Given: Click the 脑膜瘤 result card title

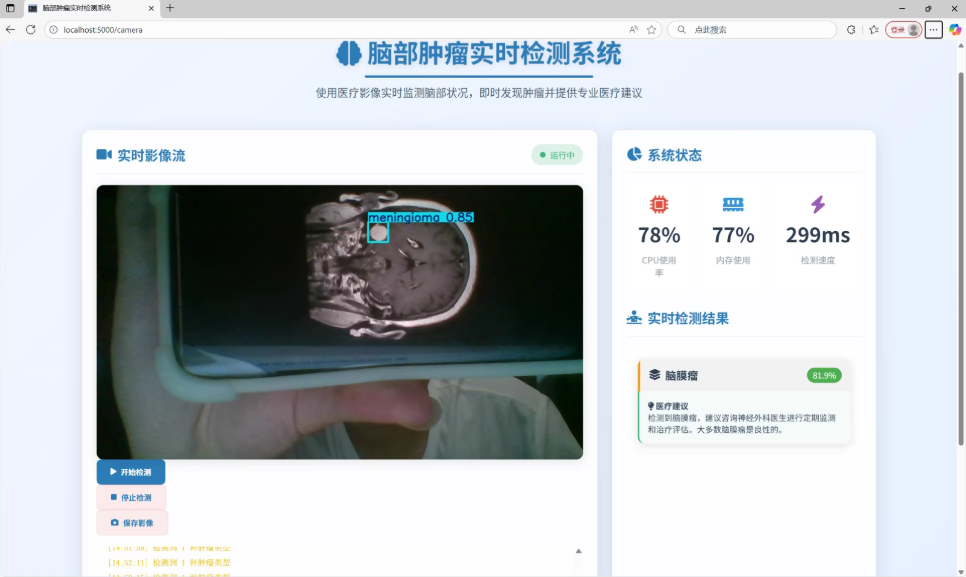Looking at the screenshot, I should tap(681, 376).
